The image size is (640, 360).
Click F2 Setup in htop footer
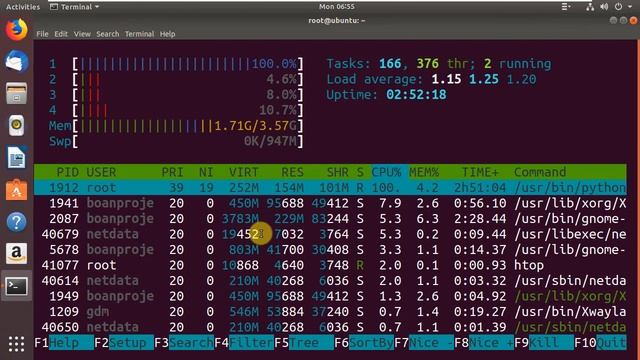click(124, 342)
